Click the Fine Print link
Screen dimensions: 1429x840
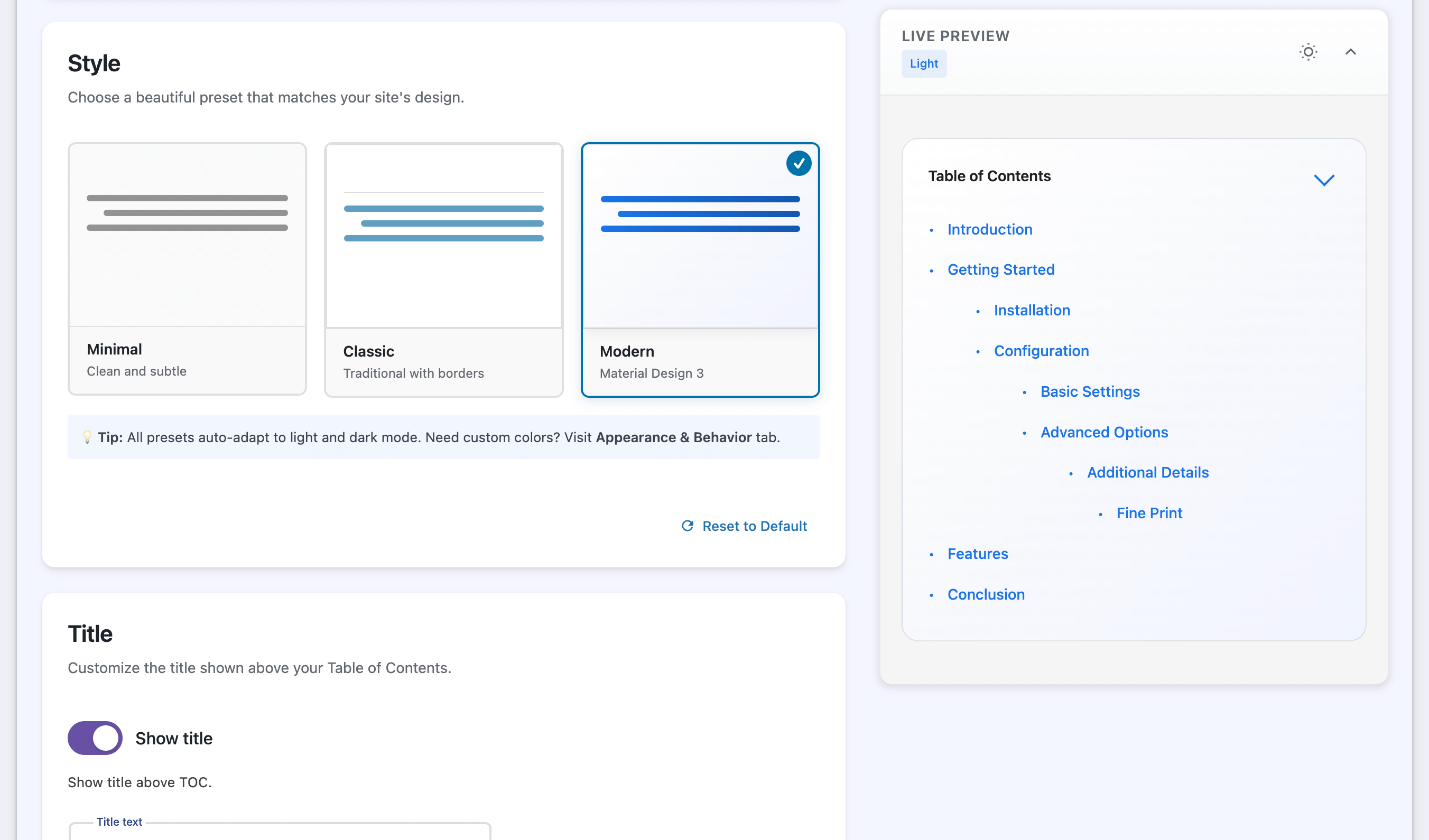pyautogui.click(x=1148, y=513)
